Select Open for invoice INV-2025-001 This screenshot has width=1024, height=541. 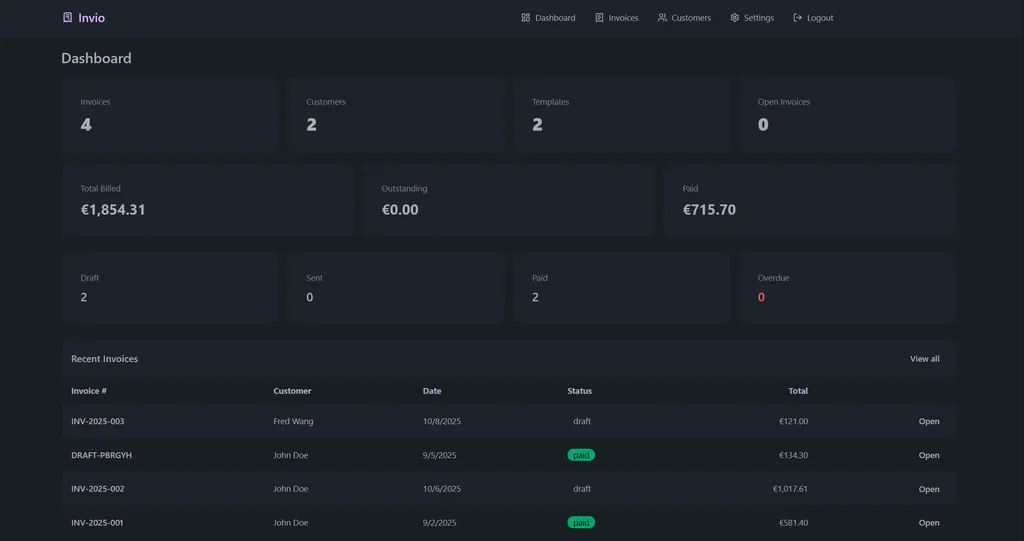[x=928, y=523]
